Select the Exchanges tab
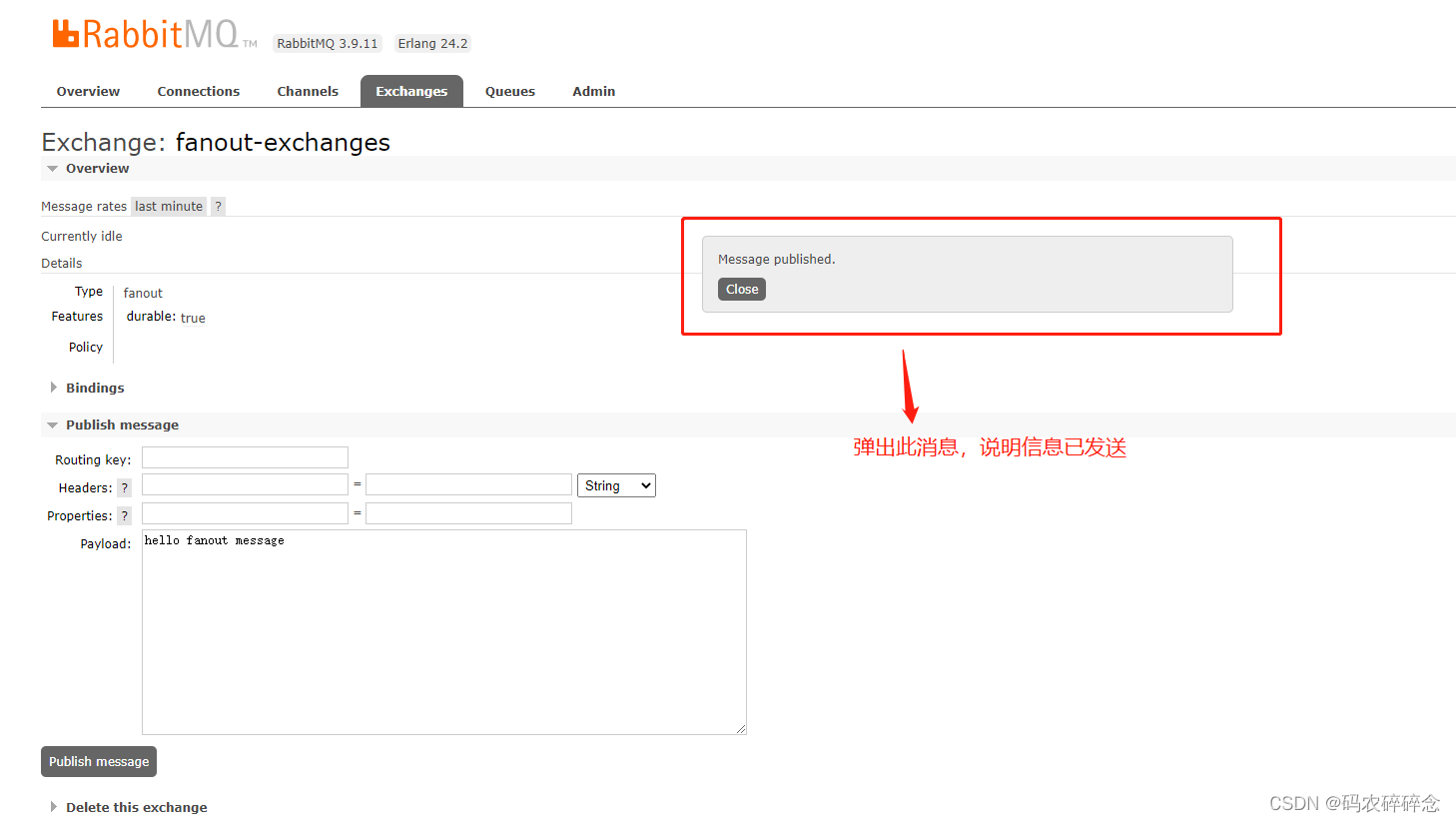Viewport: 1456px width, 822px height. pos(411,91)
